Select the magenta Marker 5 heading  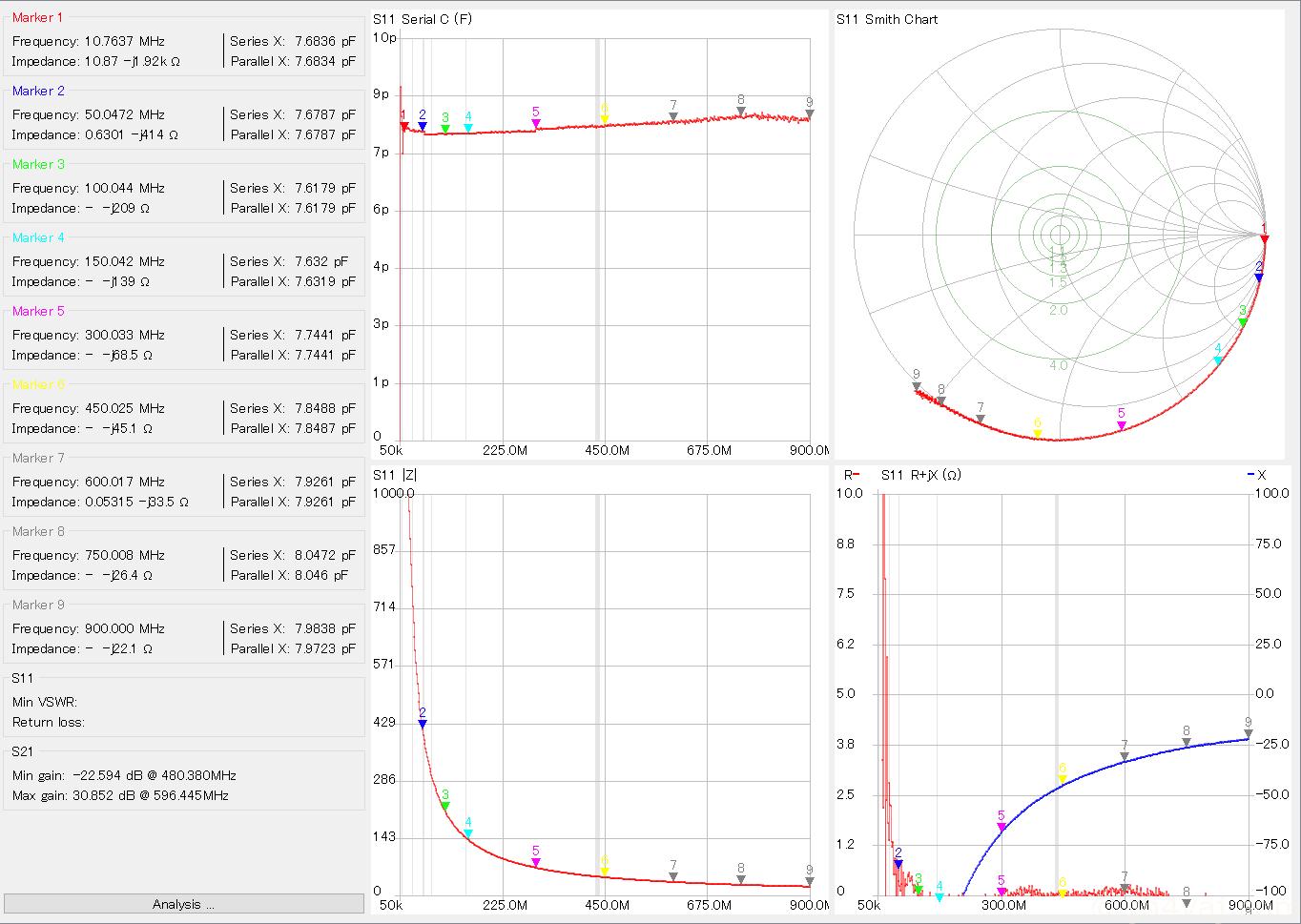click(x=38, y=311)
